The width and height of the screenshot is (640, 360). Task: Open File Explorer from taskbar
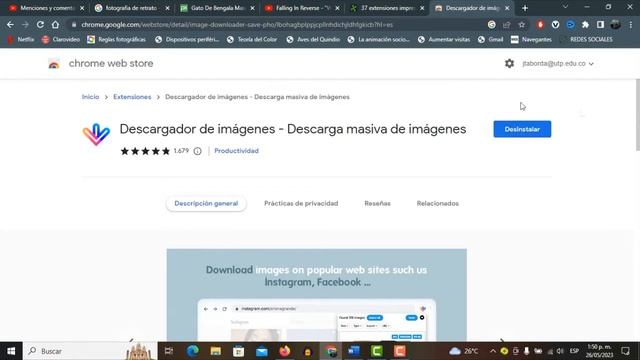tap(216, 351)
